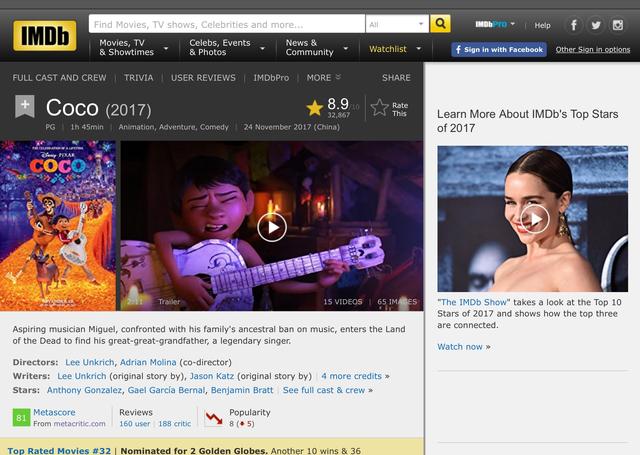This screenshot has width=640, height=455.
Task: Click the empty Rate This star
Action: point(380,108)
